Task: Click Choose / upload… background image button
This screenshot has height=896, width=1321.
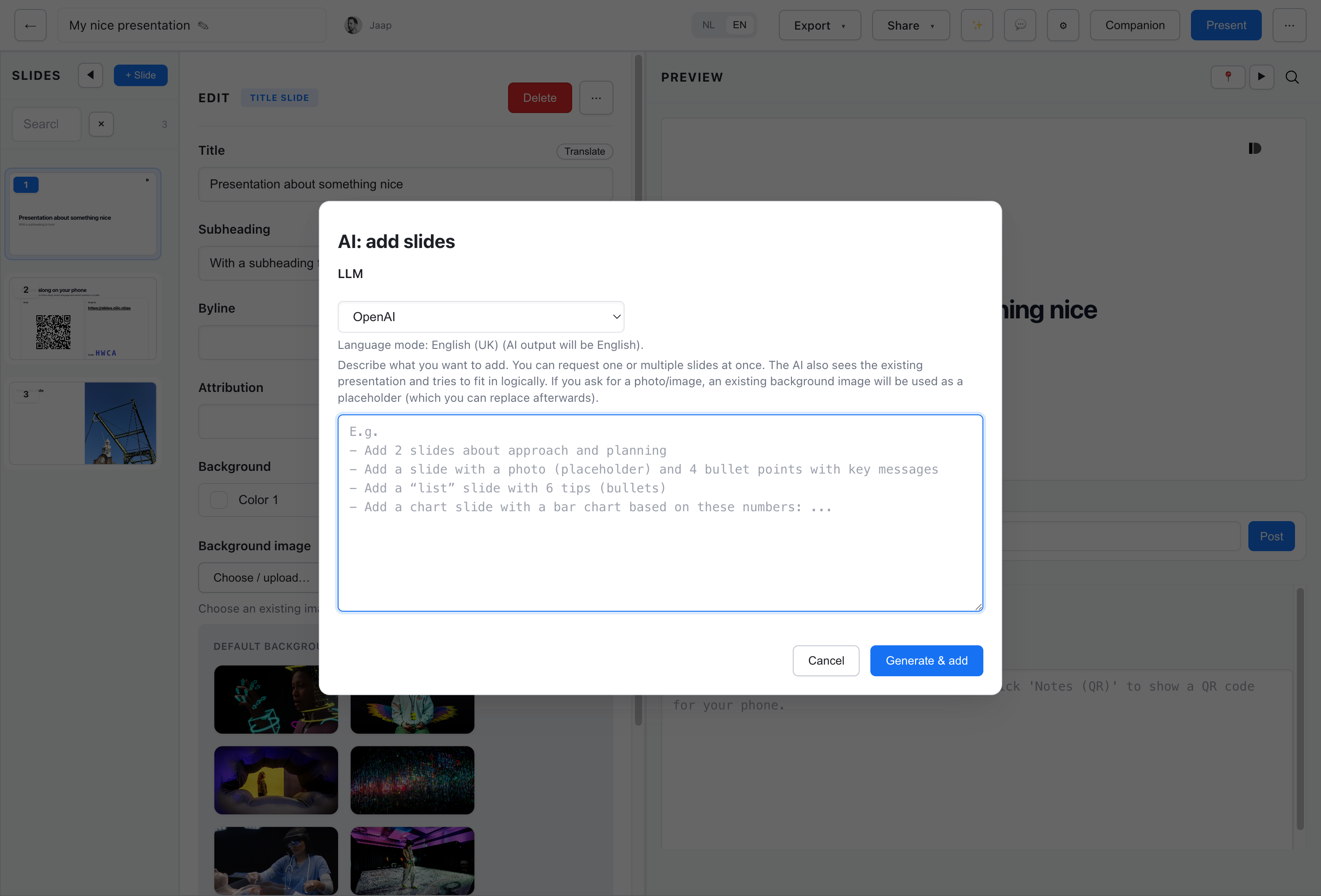Action: (261, 578)
